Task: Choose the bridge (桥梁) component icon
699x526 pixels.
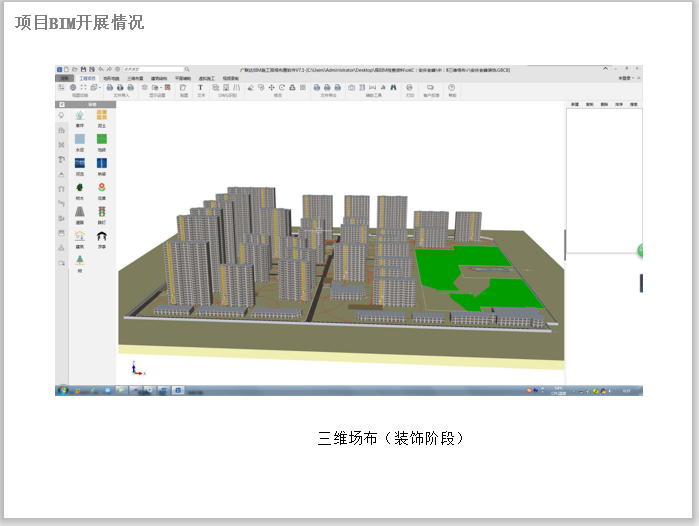Action: coord(101,163)
